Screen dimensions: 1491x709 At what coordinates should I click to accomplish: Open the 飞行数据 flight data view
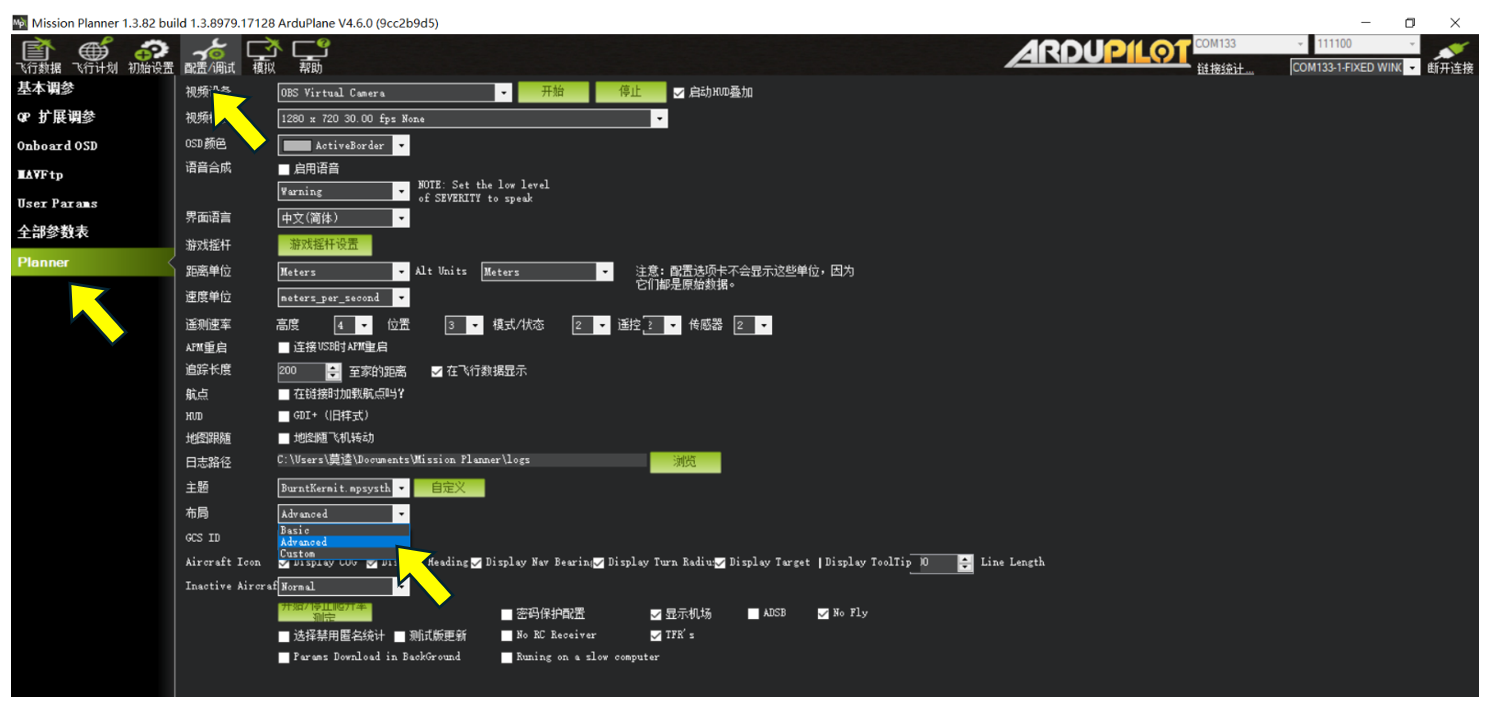tap(38, 55)
